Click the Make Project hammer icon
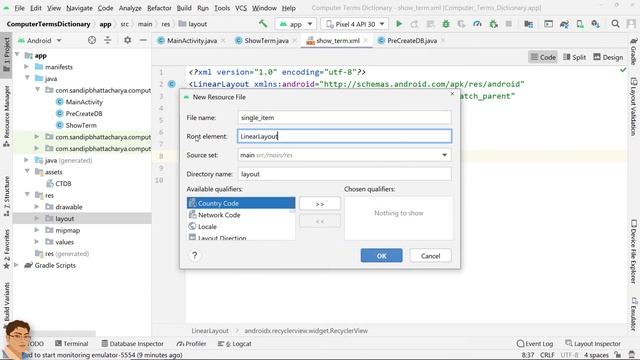 click(263, 24)
